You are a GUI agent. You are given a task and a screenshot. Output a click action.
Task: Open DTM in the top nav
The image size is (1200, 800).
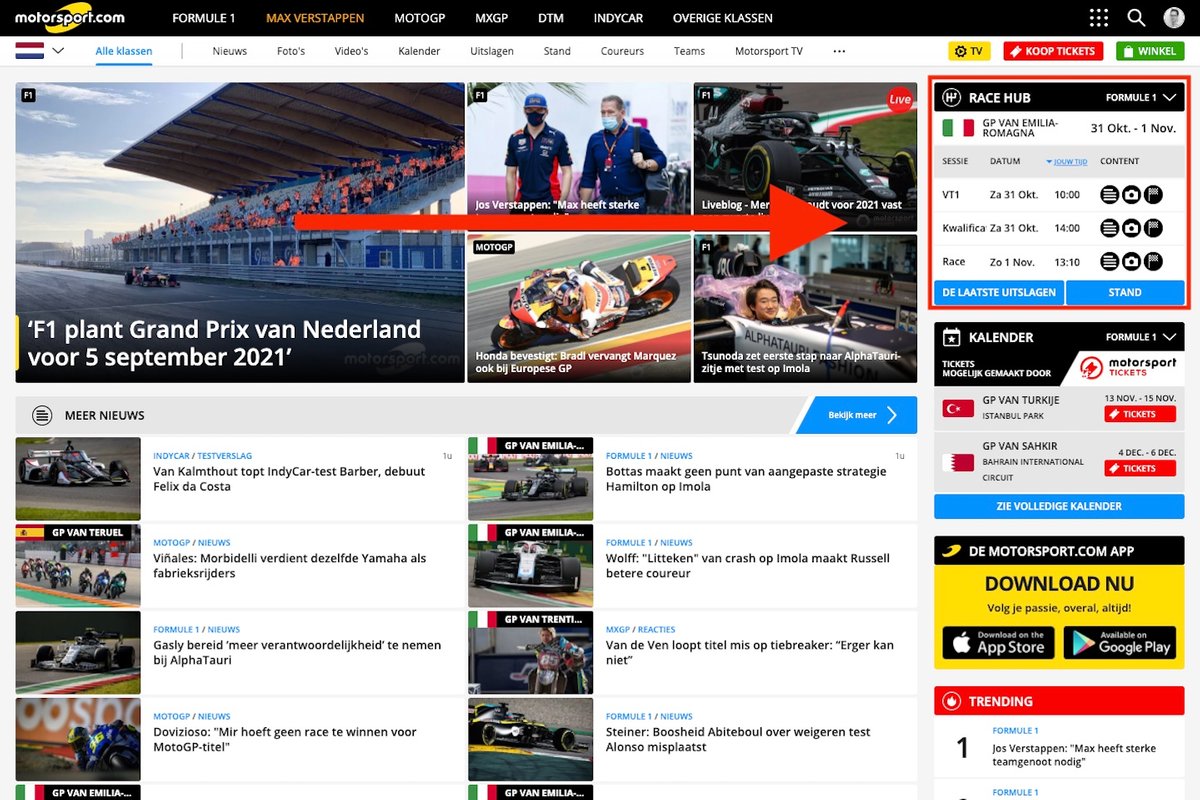(551, 18)
